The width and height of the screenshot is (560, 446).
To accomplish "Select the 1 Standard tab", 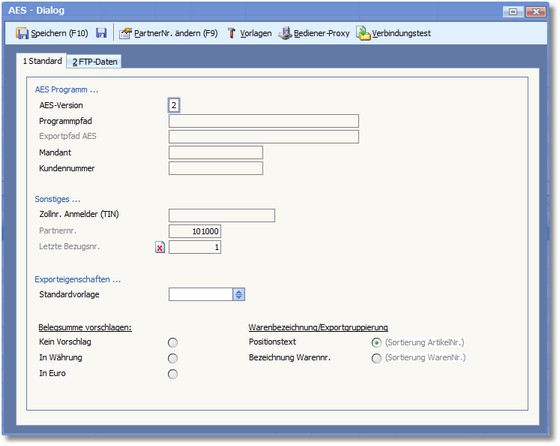I will (42, 61).
